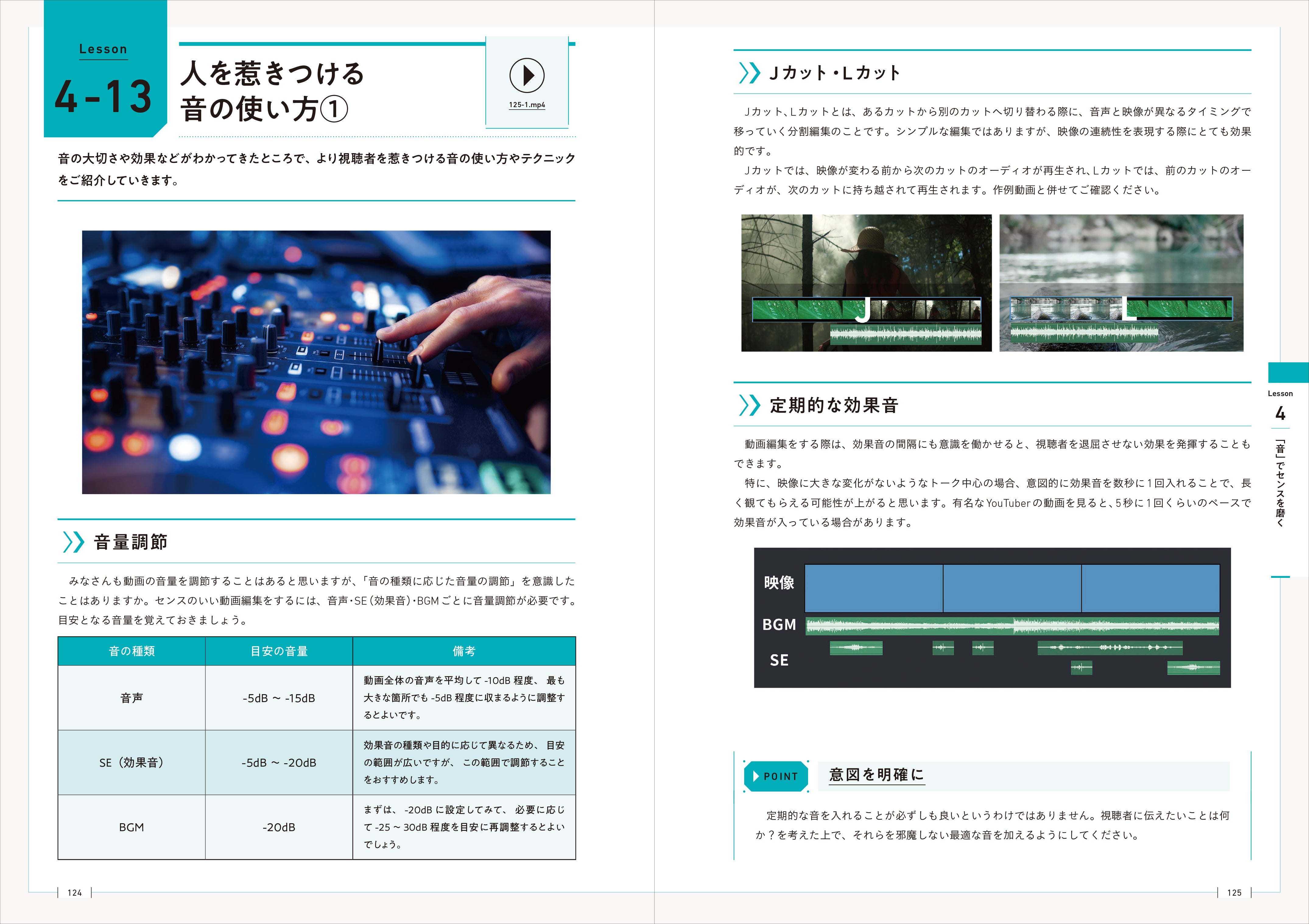Viewport: 1309px width, 924px height.
Task: Click the BGM table cell
Action: (x=132, y=827)
